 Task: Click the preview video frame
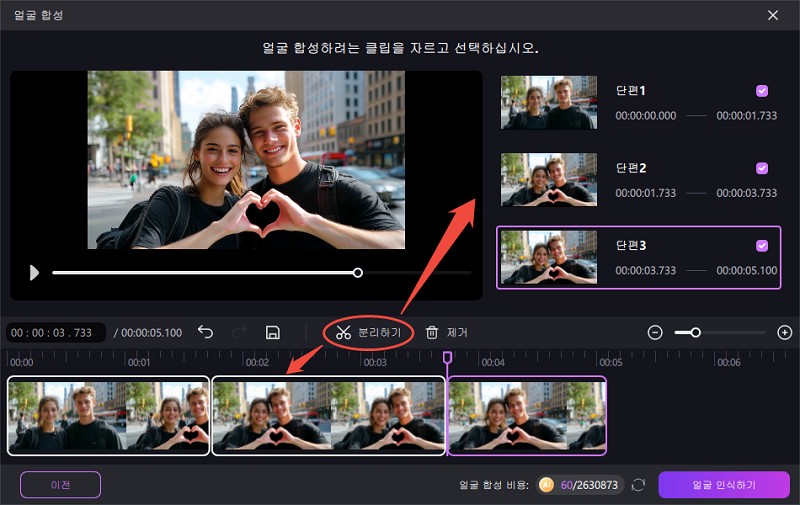tap(246, 160)
